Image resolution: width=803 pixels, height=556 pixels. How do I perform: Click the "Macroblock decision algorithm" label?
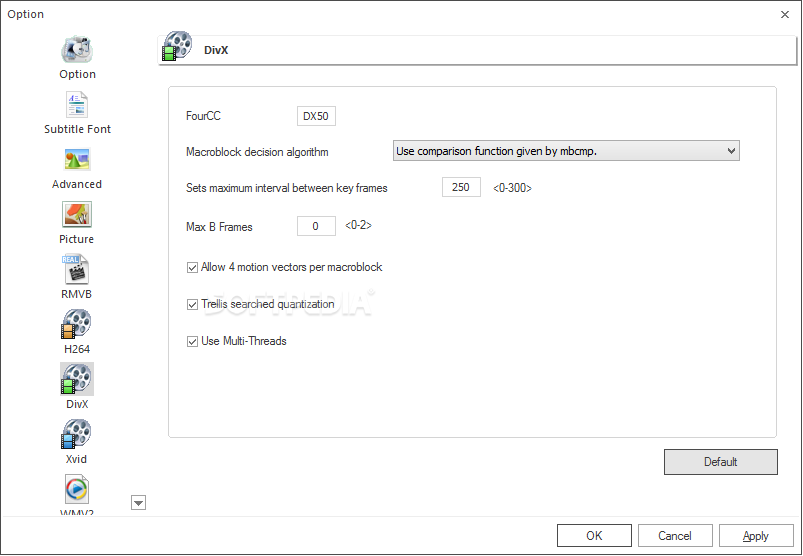257,152
